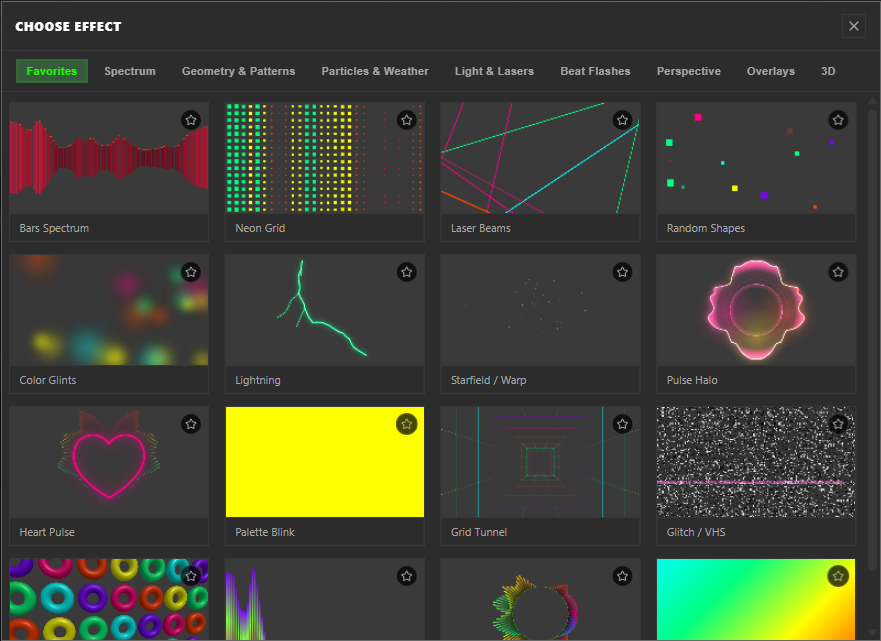Image resolution: width=881 pixels, height=641 pixels.
Task: Click the Glitch / VHS caption
Action: pos(696,532)
